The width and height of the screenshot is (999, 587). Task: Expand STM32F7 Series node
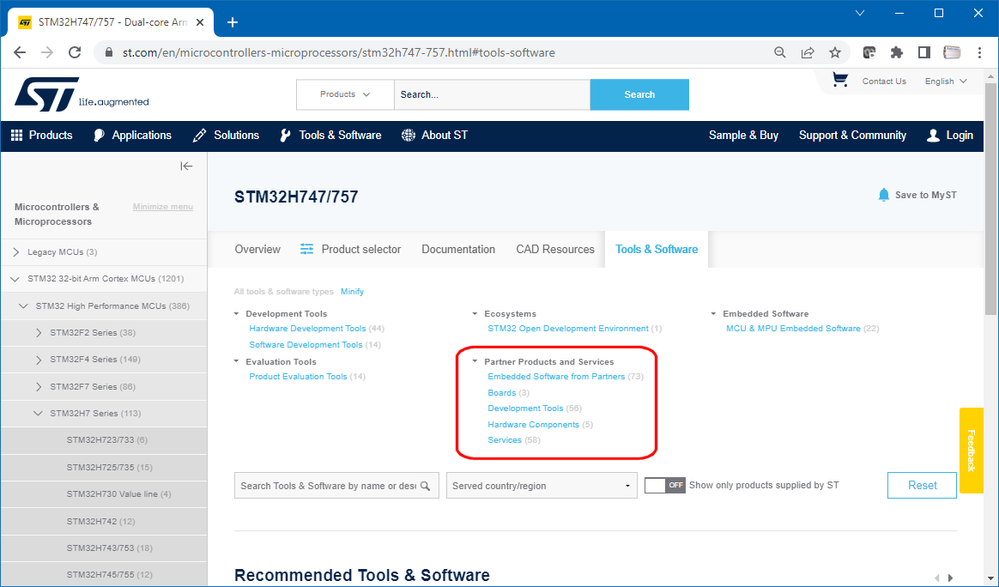(39, 387)
